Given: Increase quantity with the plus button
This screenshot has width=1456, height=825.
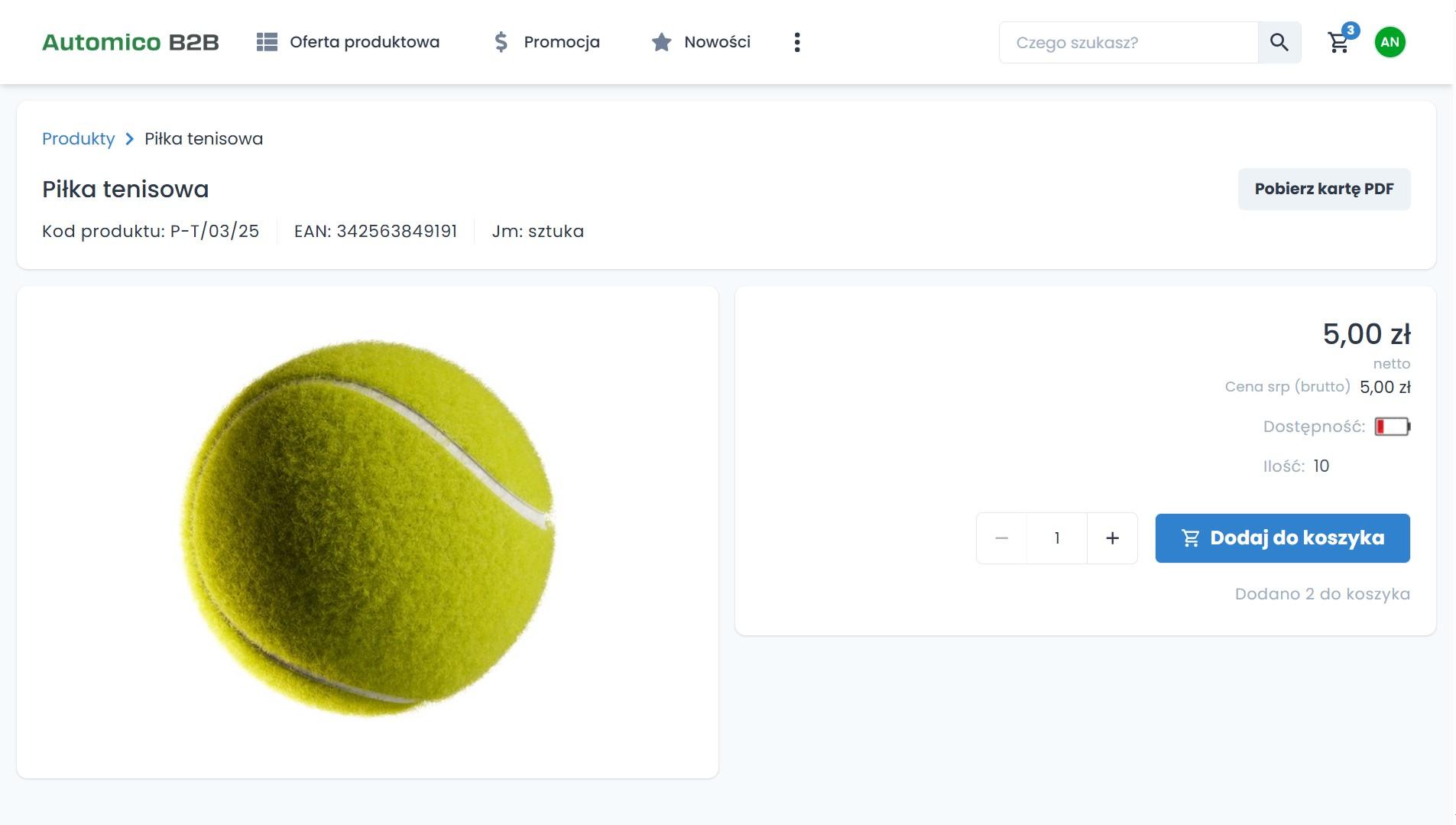Looking at the screenshot, I should click(1112, 538).
